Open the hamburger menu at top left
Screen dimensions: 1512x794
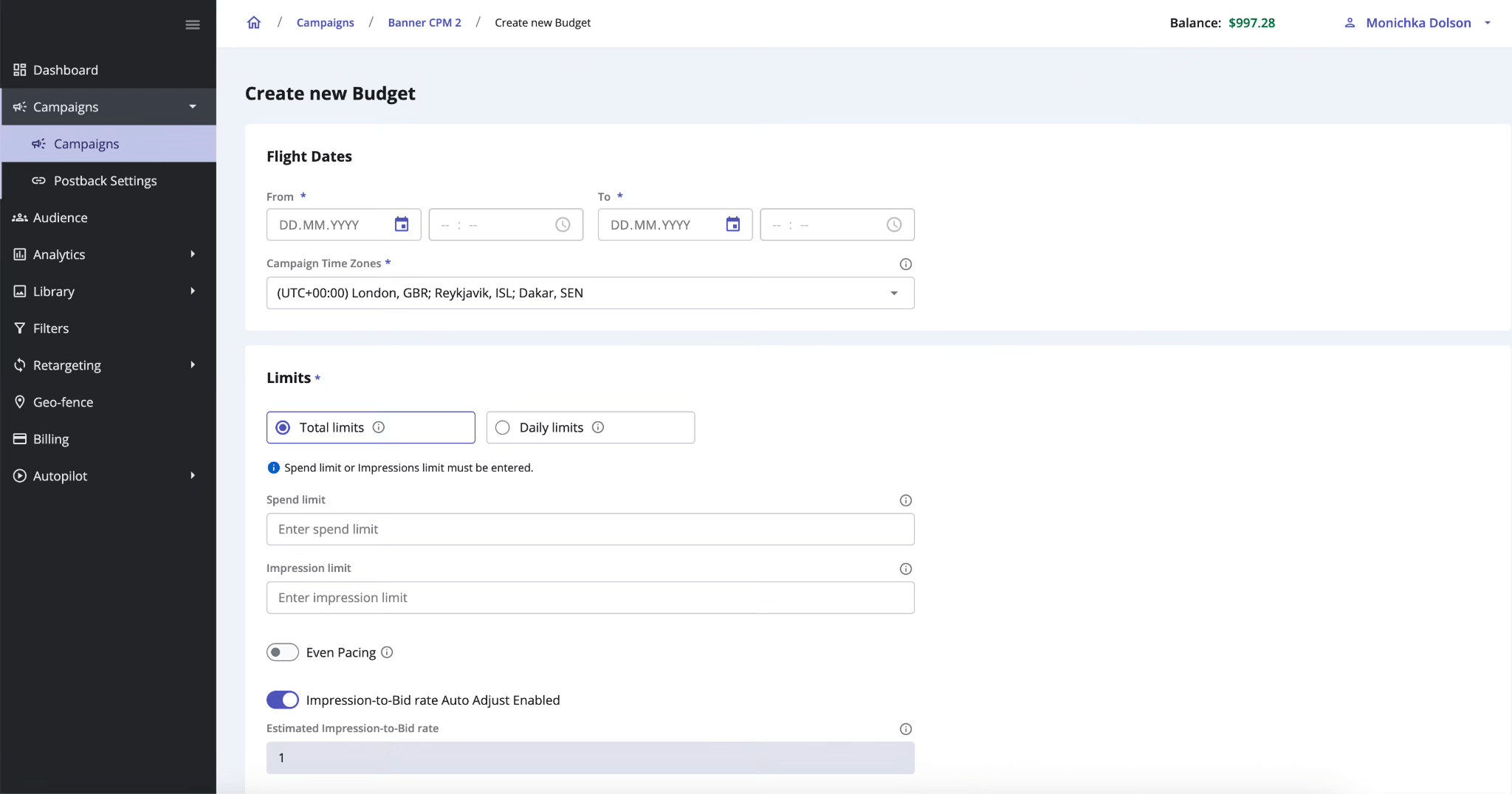tap(192, 24)
